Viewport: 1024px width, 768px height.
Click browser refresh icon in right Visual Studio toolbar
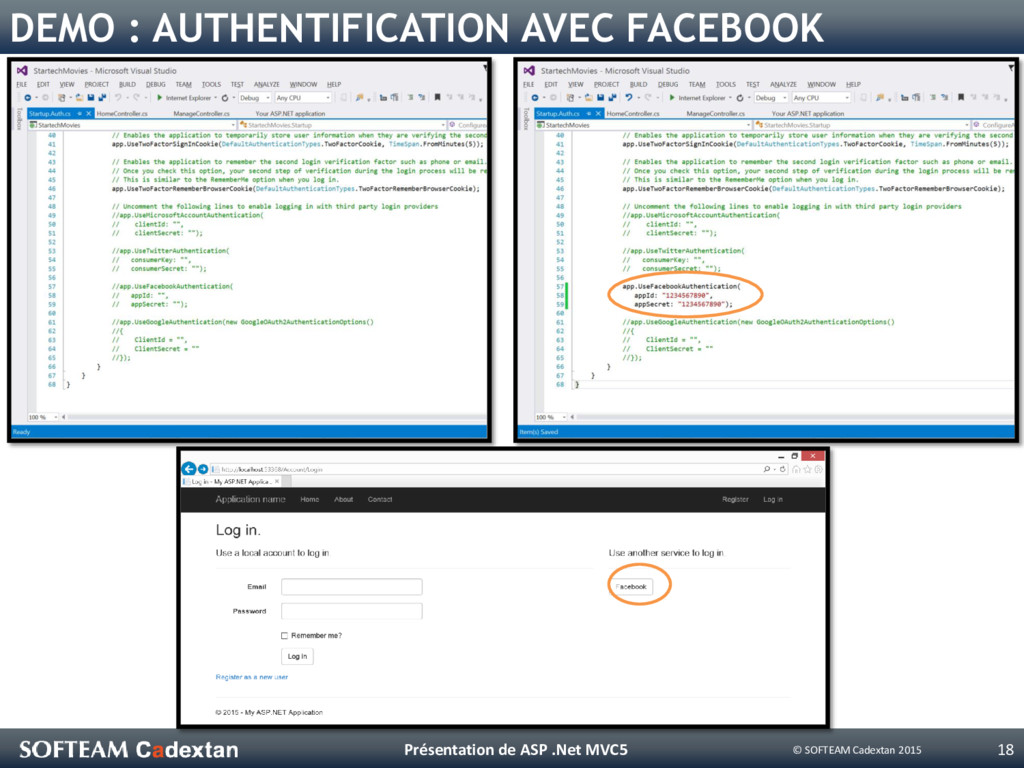739,98
